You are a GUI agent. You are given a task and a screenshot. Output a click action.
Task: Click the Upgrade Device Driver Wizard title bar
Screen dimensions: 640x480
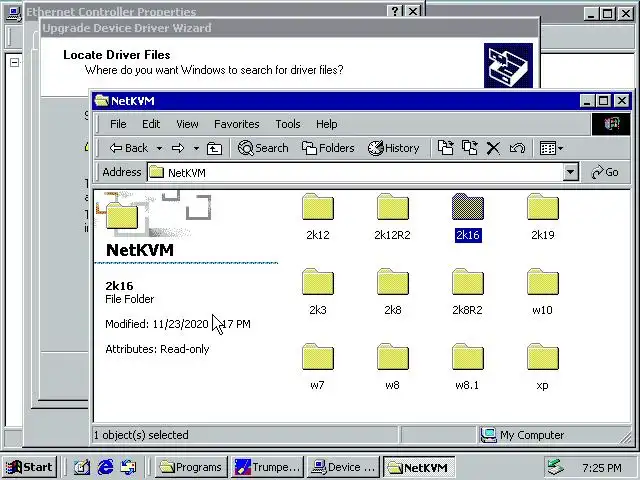tap(290, 28)
